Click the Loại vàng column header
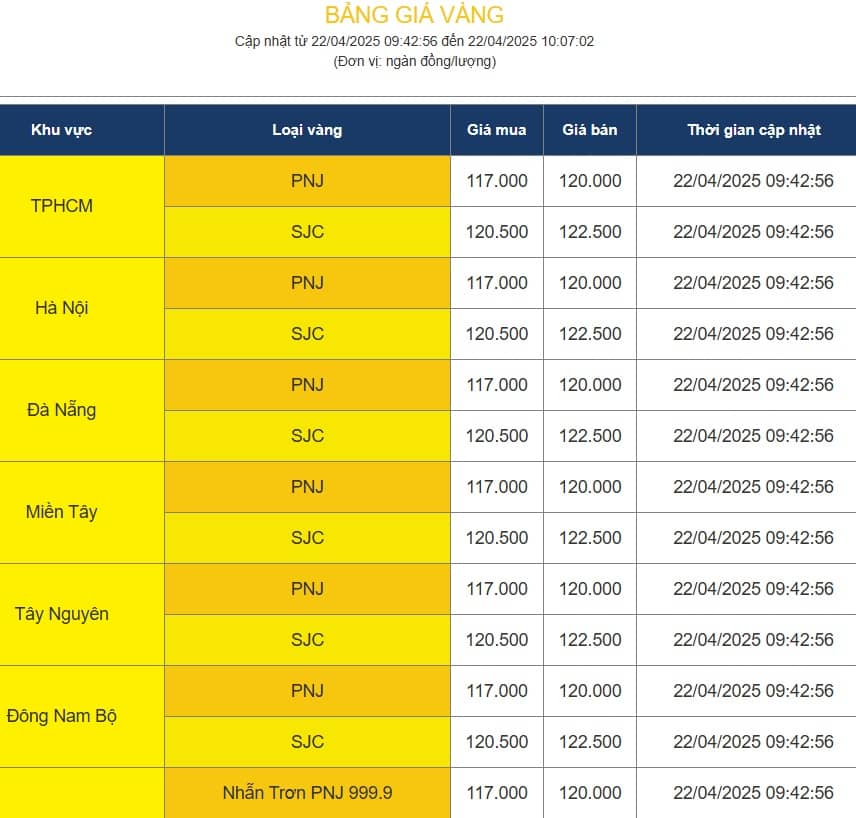 click(x=307, y=130)
